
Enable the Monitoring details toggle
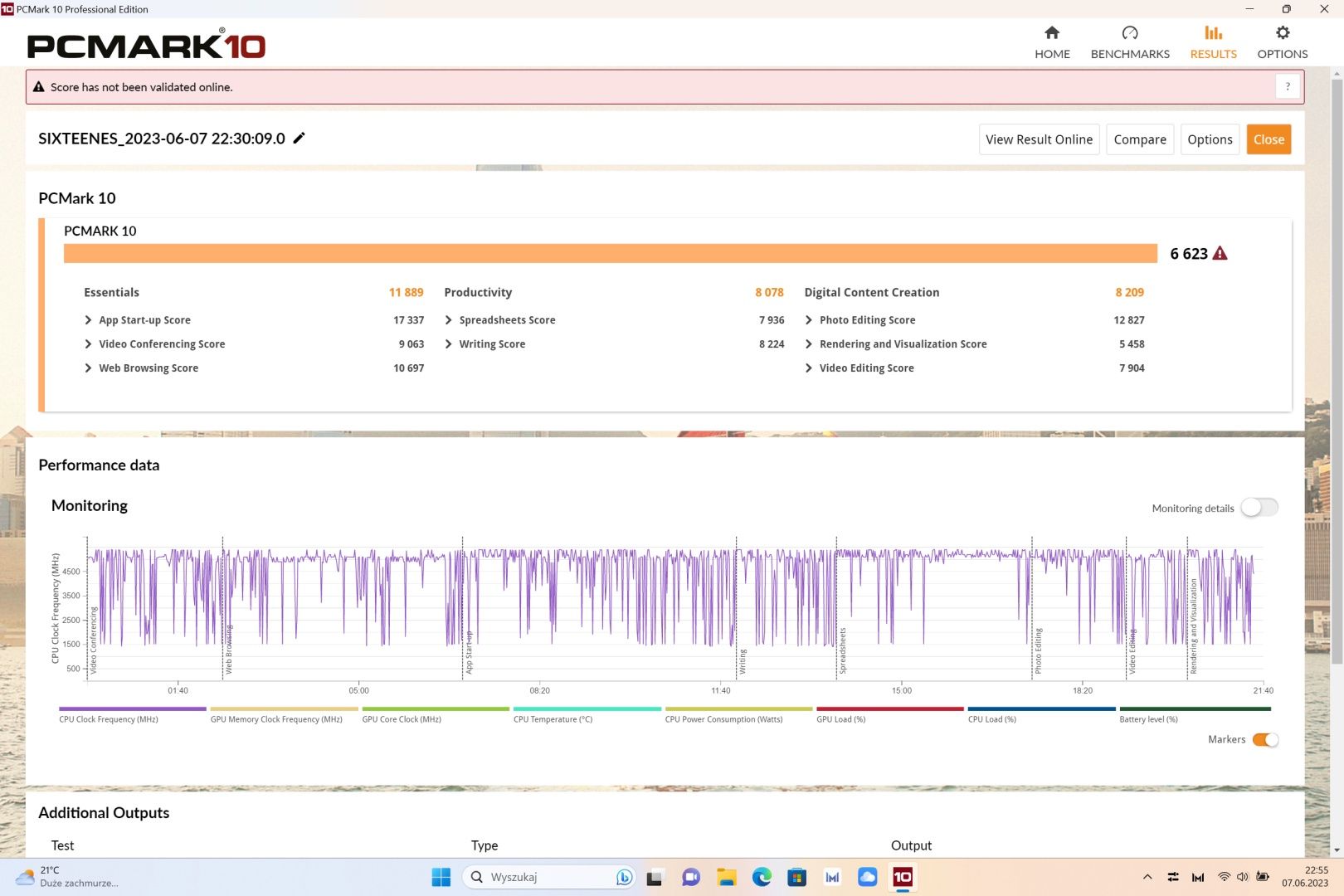tap(1259, 508)
